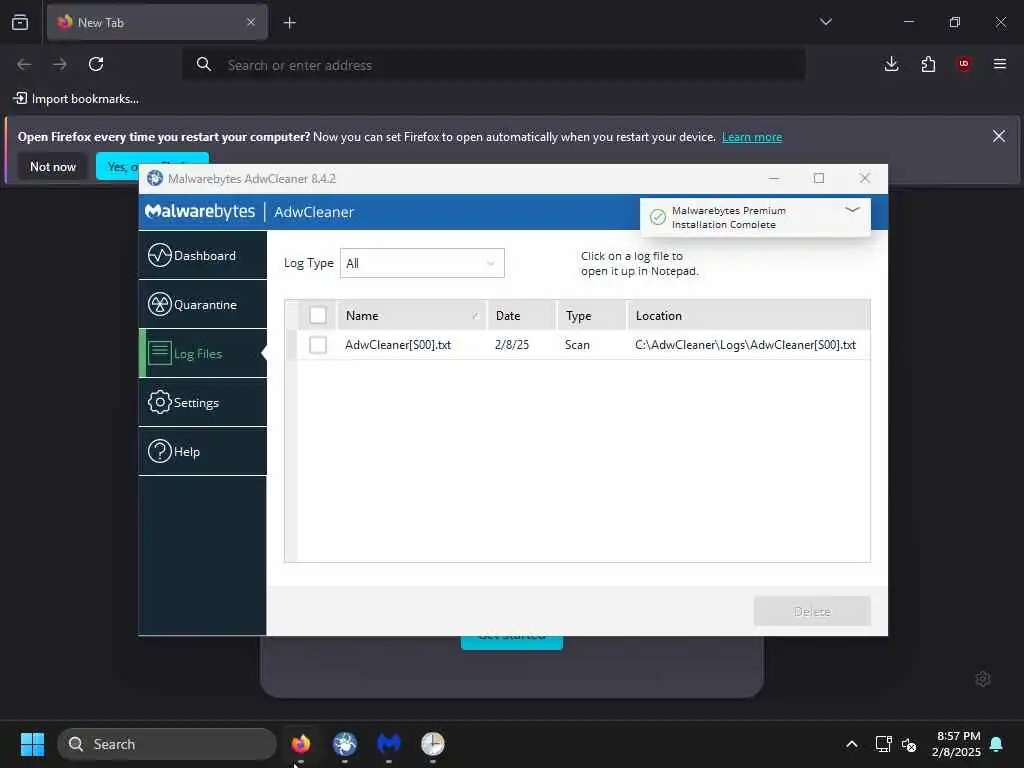Go forward in Firefox
This screenshot has width=1024, height=768.
59,64
